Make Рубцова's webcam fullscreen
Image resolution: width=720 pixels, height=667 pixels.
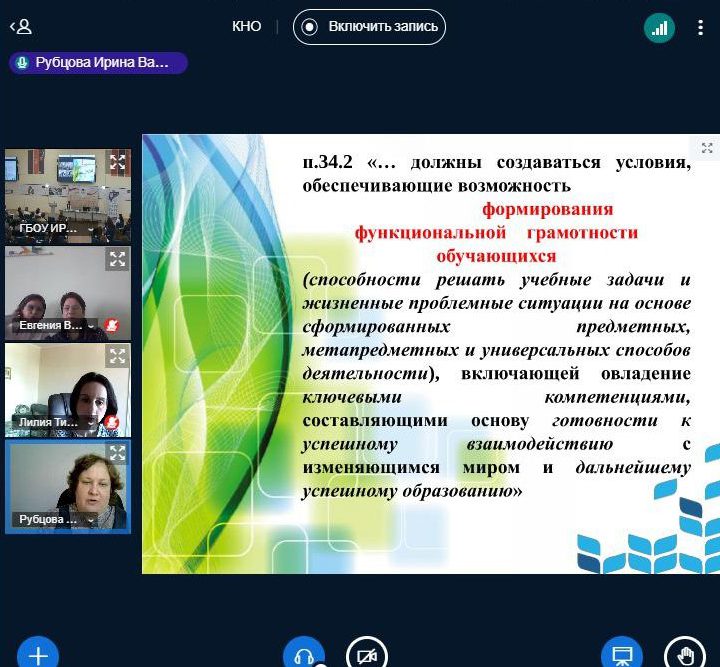pos(117,454)
